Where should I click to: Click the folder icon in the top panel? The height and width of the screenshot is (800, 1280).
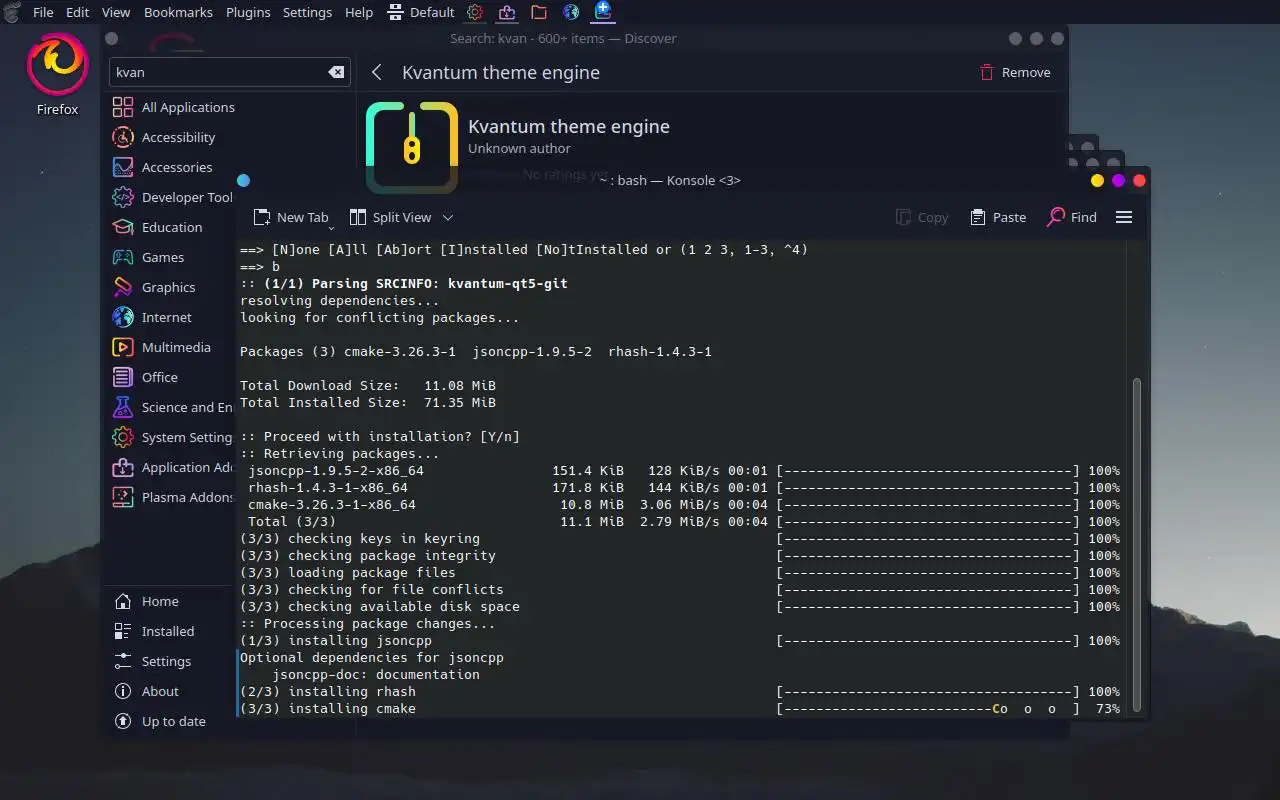click(x=539, y=12)
